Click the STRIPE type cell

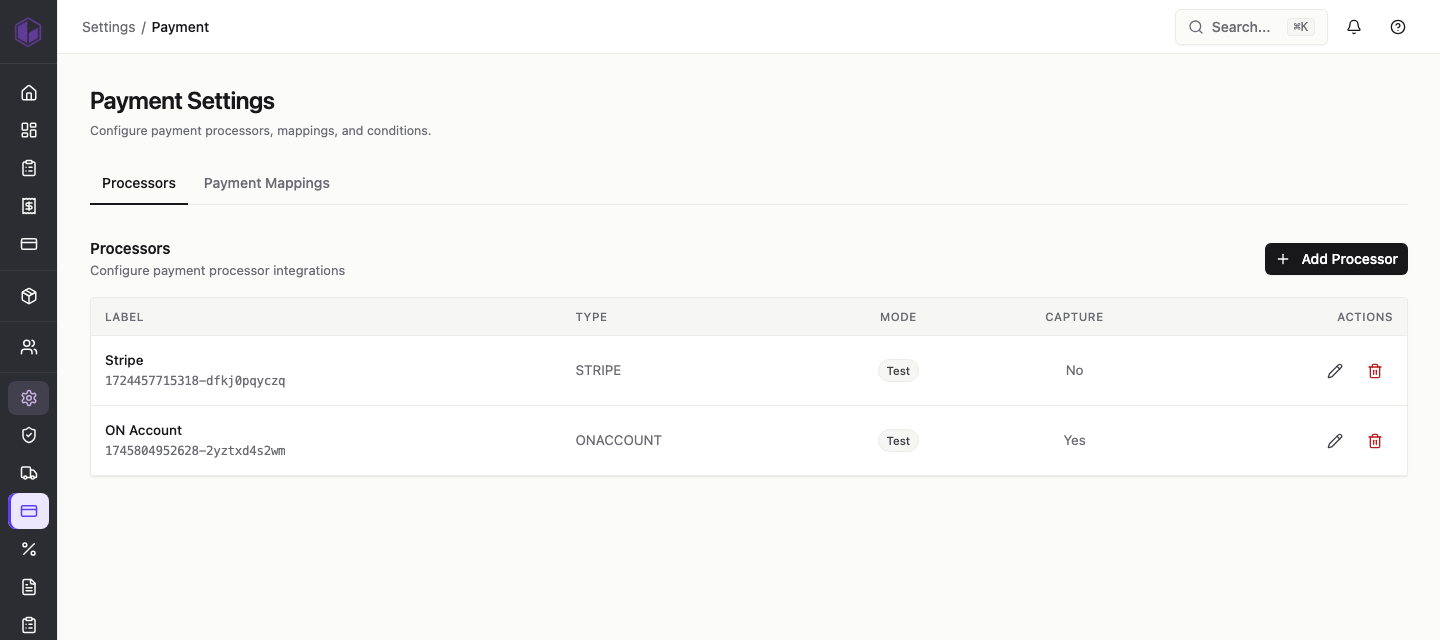598,370
